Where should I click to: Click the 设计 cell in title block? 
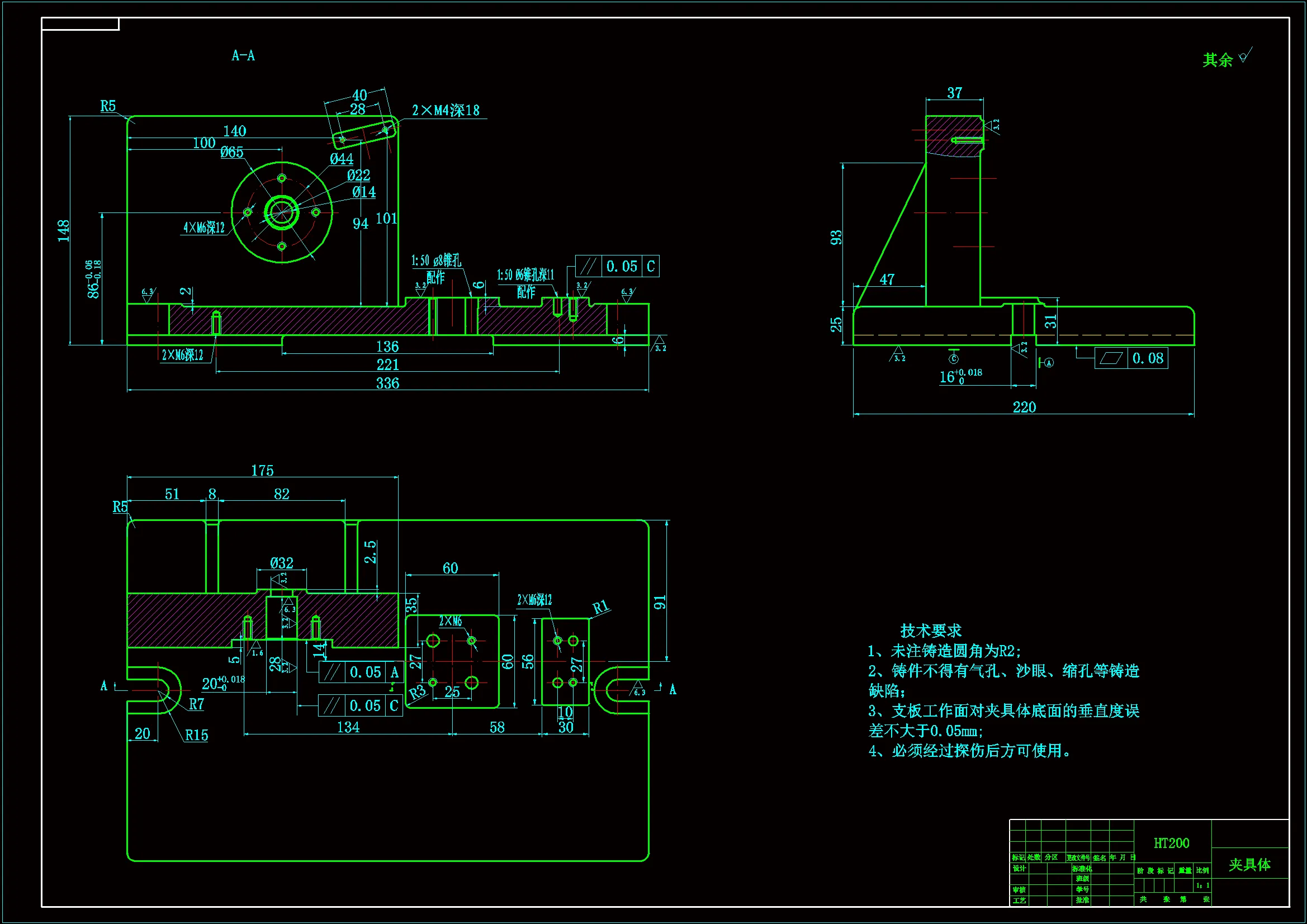(x=1019, y=868)
